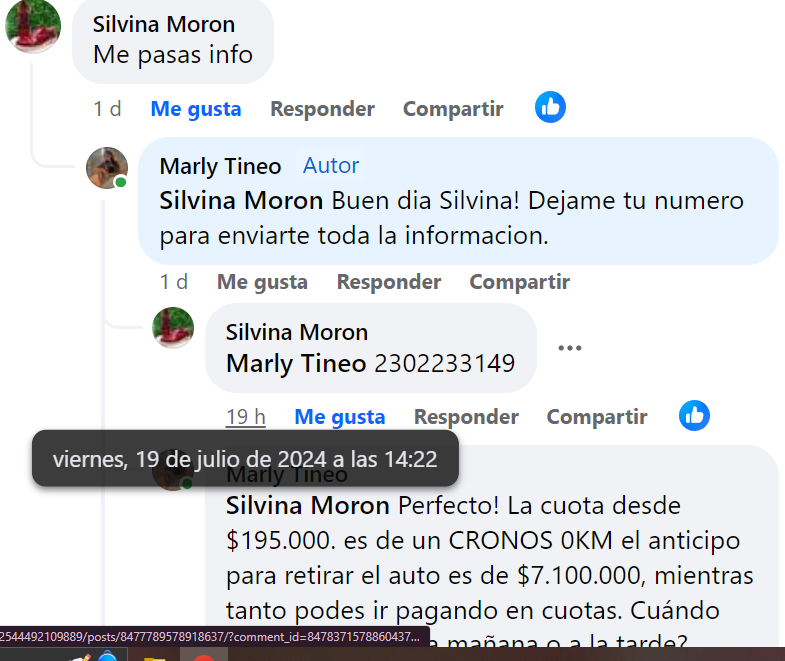Toggle Me gusta on Marly Tineo's Autor reply
This screenshot has height=661, width=785.
(262, 282)
